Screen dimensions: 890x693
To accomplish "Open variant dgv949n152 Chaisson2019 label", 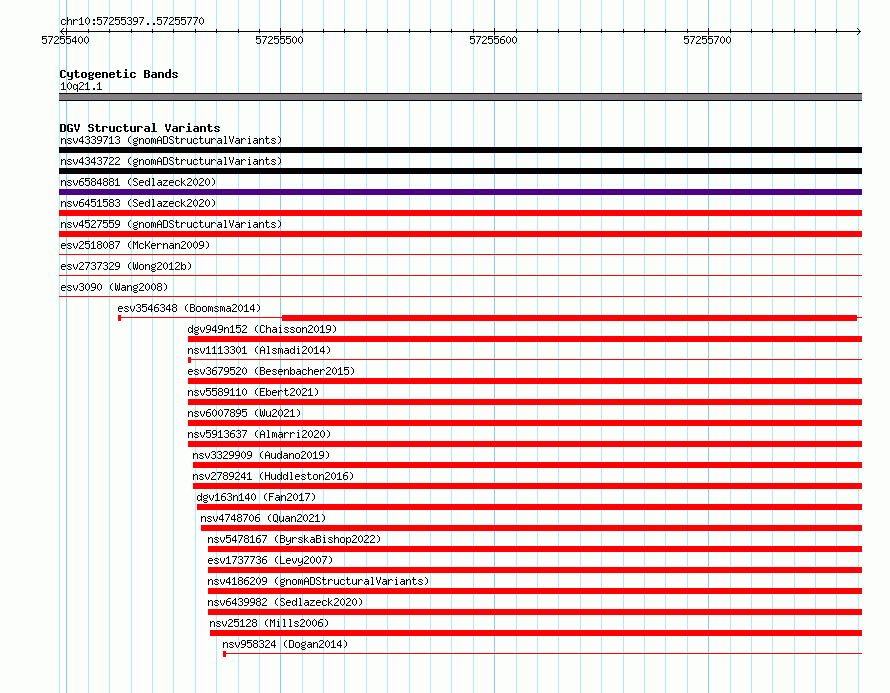I will click(x=262, y=329).
